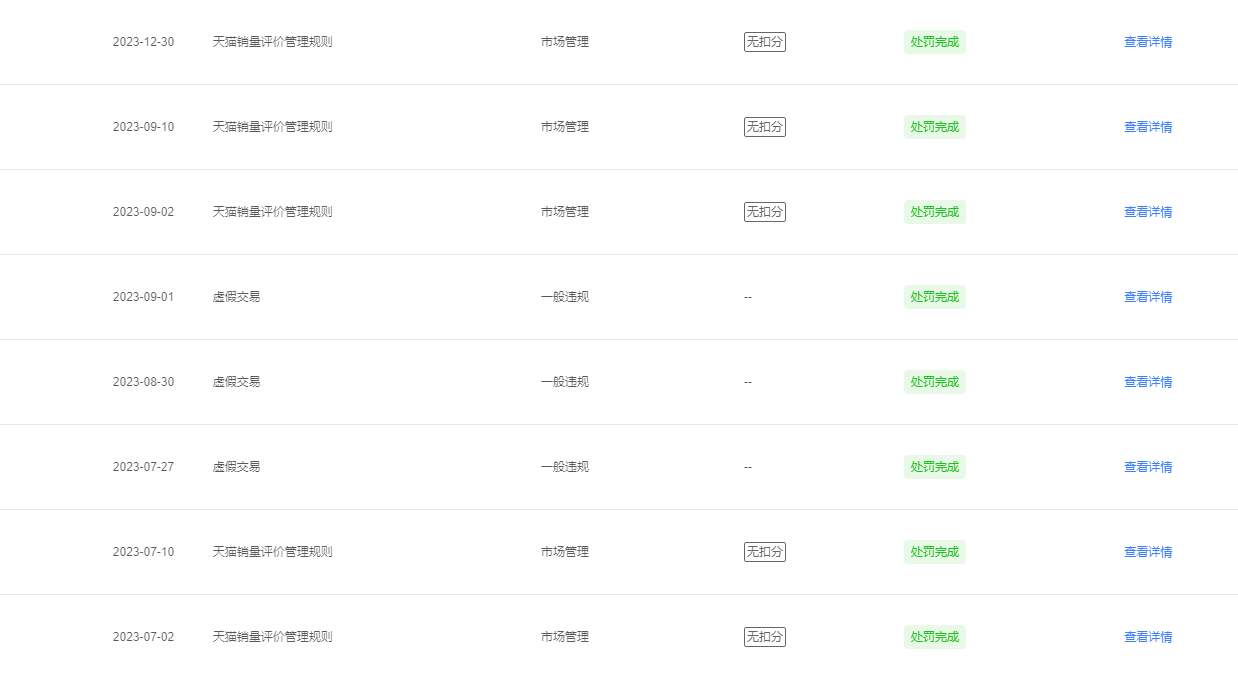Click 处罚完成 status badge for 2023-09-01
The height and width of the screenshot is (679, 1238).
pyautogui.click(x=935, y=297)
